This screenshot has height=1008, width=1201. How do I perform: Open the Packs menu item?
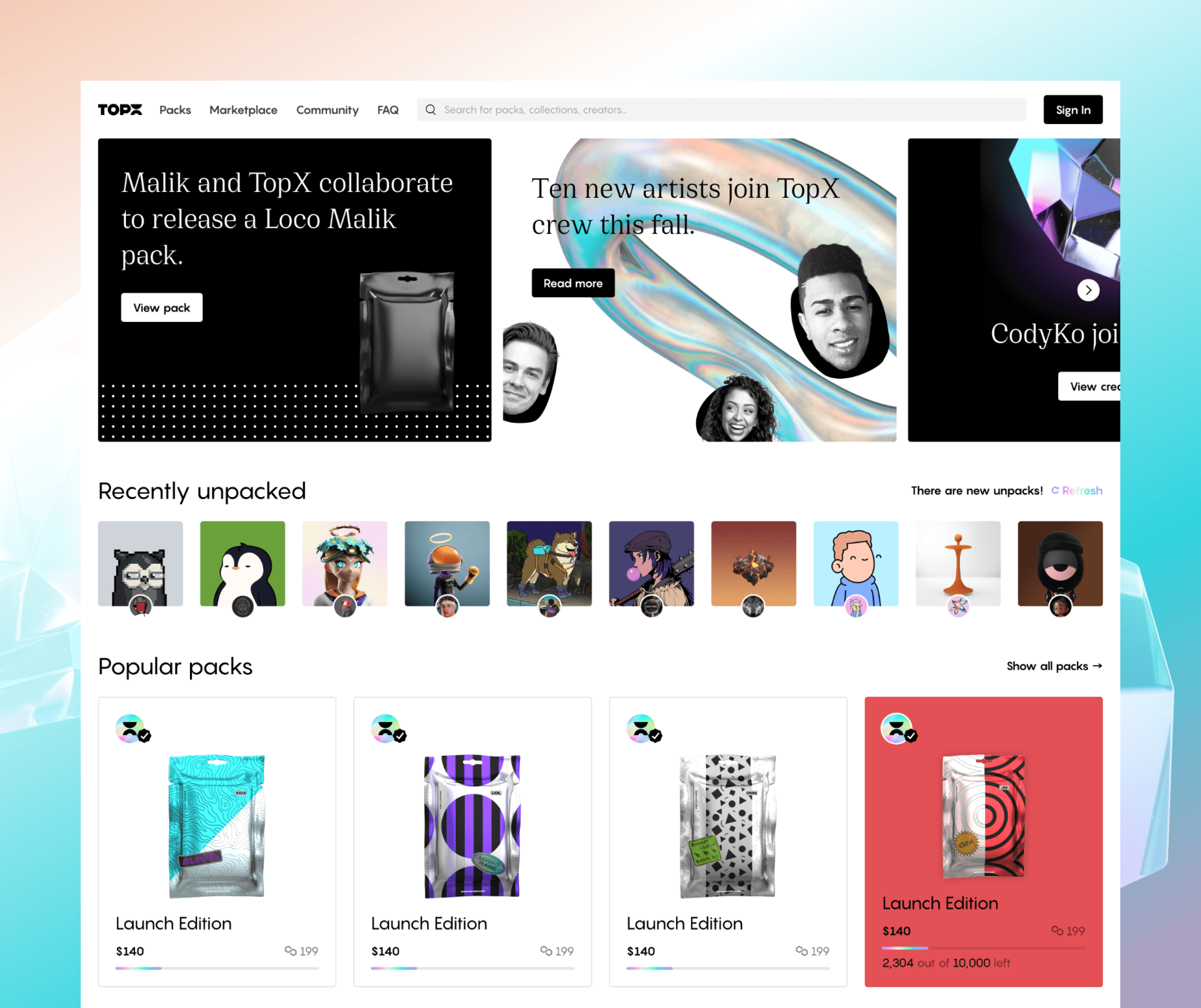click(175, 109)
